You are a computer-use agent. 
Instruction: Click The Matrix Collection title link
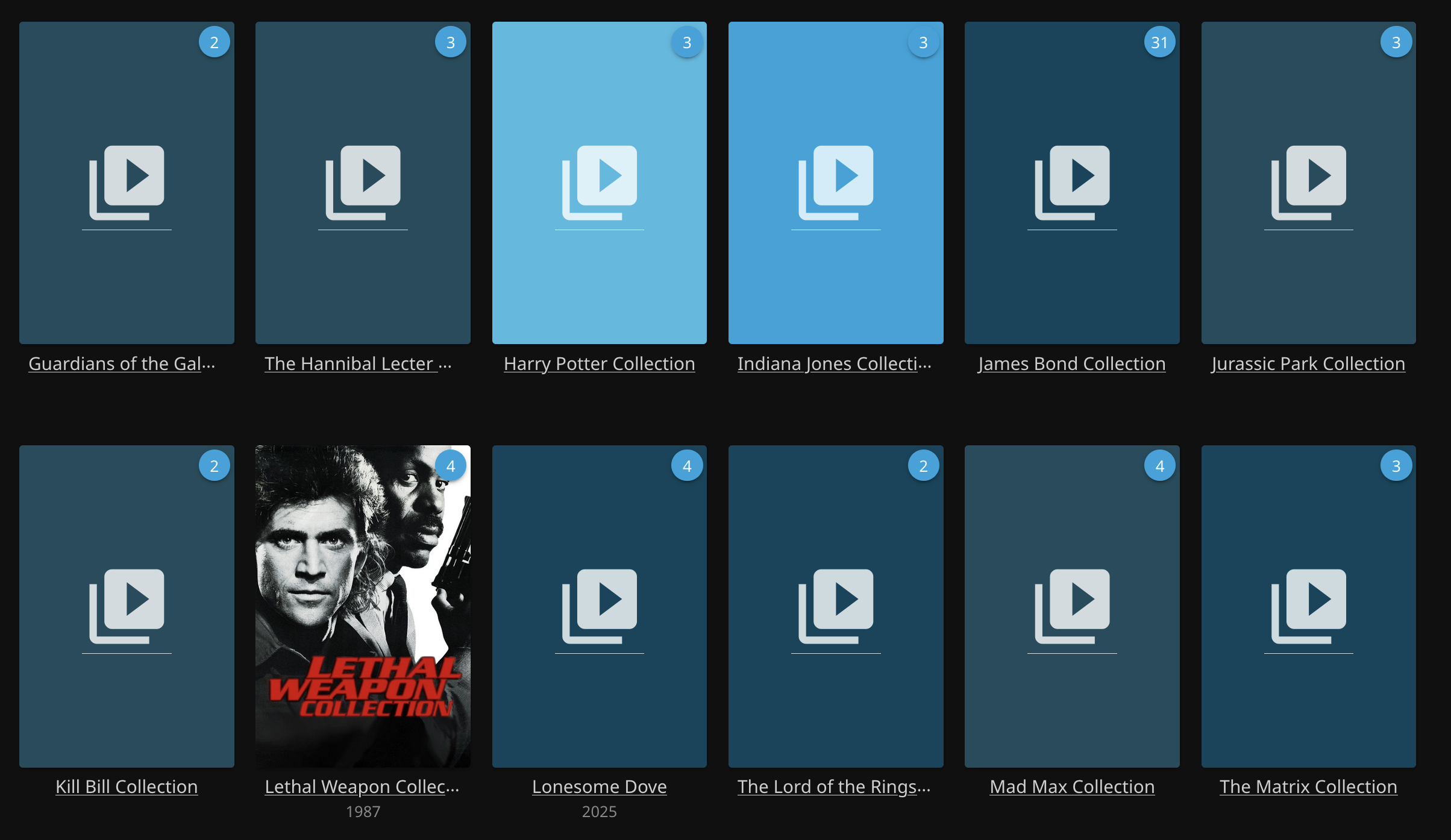(1308, 787)
